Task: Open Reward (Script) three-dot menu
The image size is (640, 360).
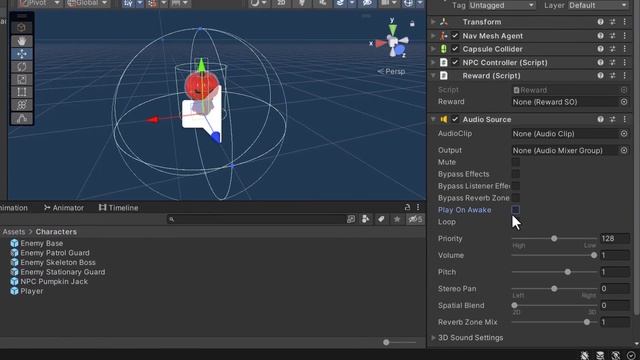Action: tap(624, 76)
